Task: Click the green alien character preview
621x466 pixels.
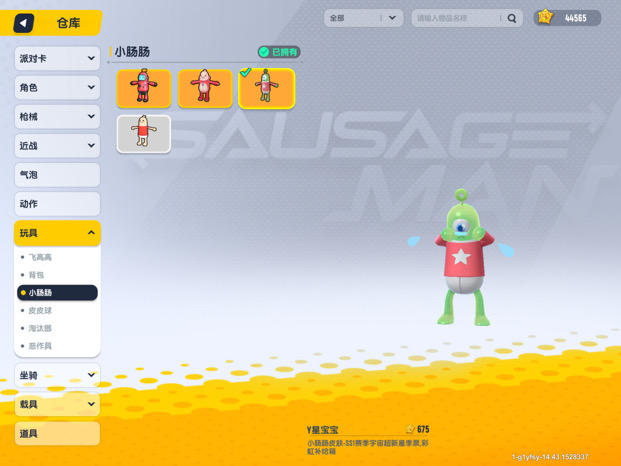Action: click(x=462, y=257)
